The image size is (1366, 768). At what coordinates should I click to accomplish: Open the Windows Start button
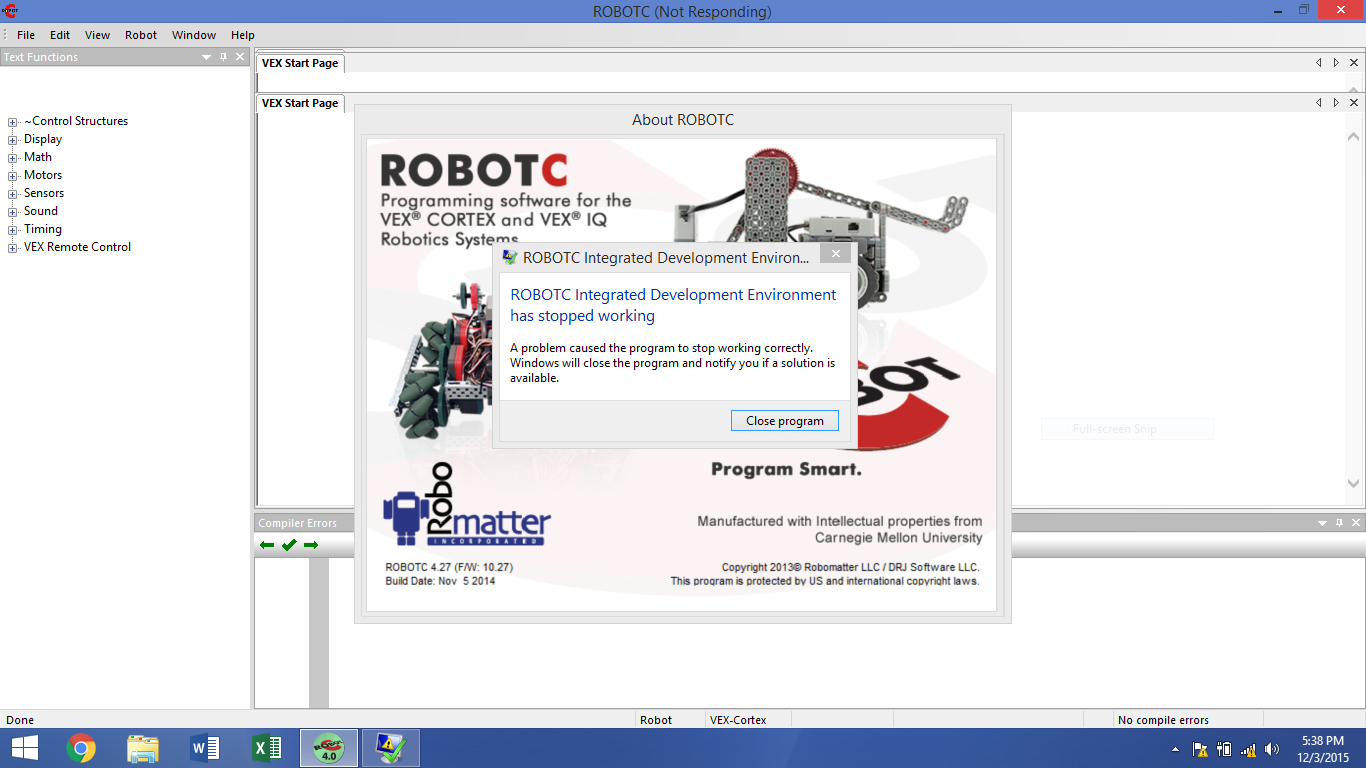pyautogui.click(x=25, y=748)
